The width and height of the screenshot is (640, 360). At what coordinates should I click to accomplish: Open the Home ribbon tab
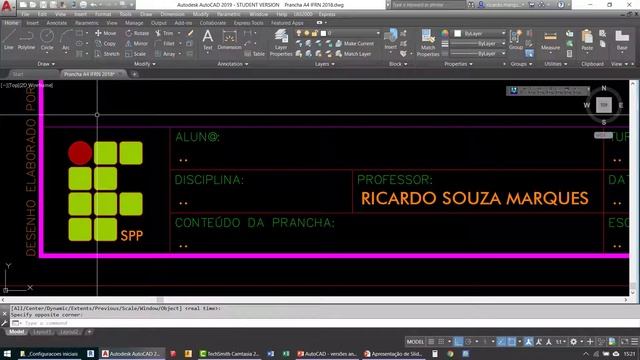tap(11, 23)
